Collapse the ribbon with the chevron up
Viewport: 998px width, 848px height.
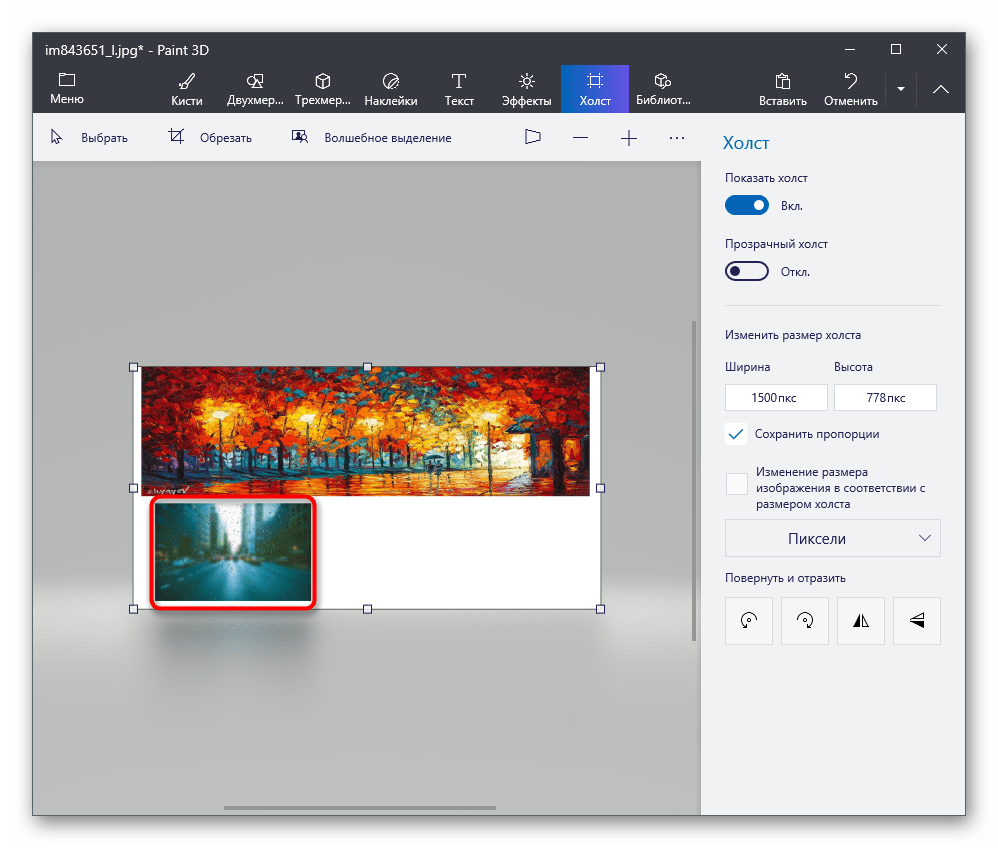pos(941,89)
